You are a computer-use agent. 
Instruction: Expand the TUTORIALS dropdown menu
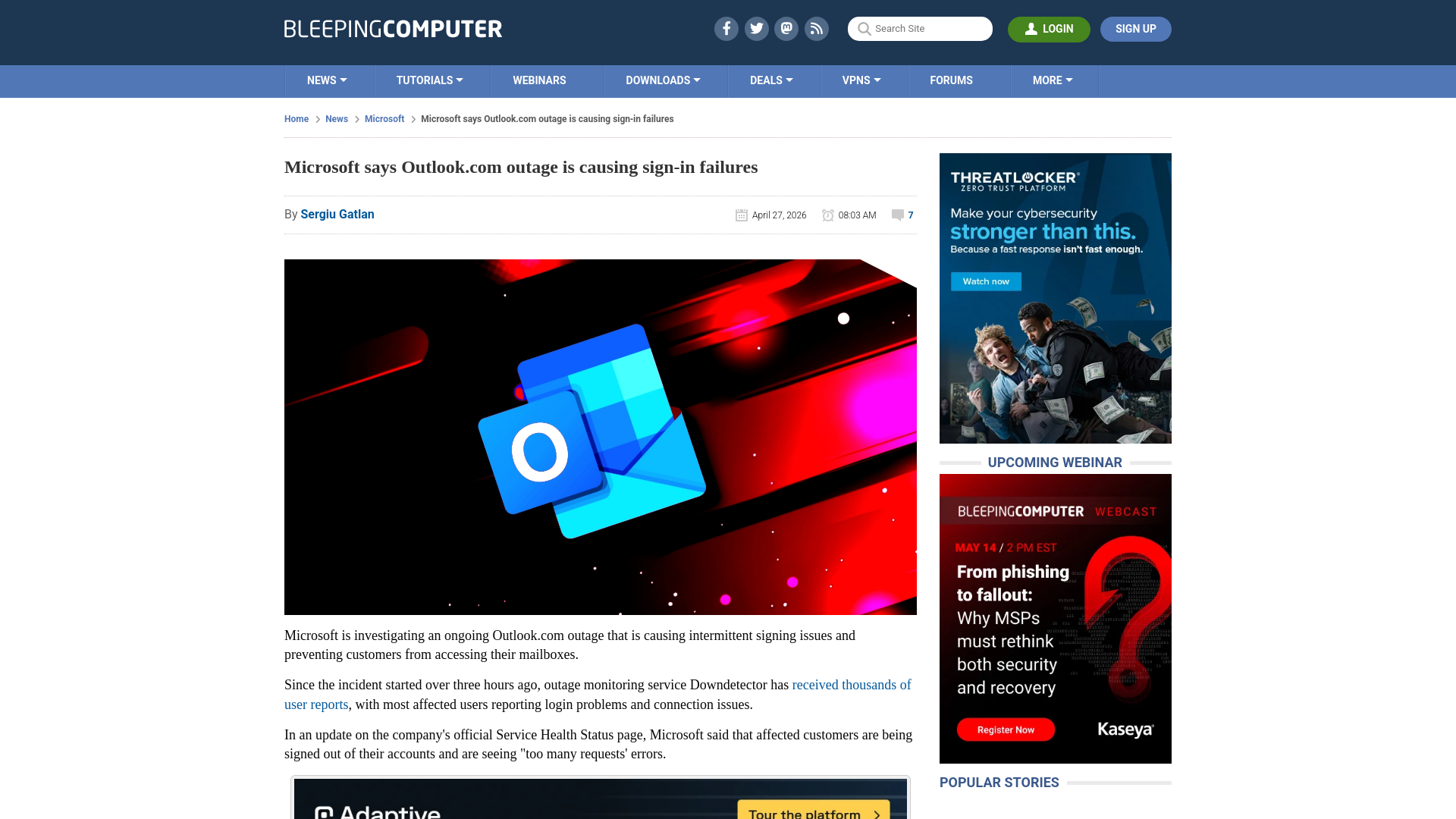tap(430, 80)
